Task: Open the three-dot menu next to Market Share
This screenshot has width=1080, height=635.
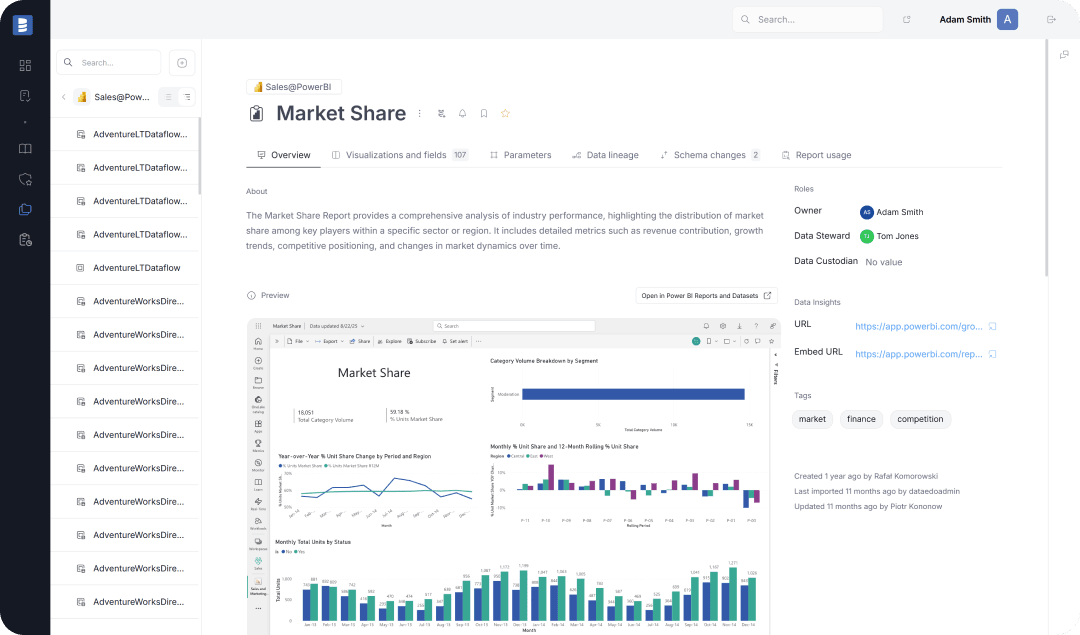Action: (420, 113)
